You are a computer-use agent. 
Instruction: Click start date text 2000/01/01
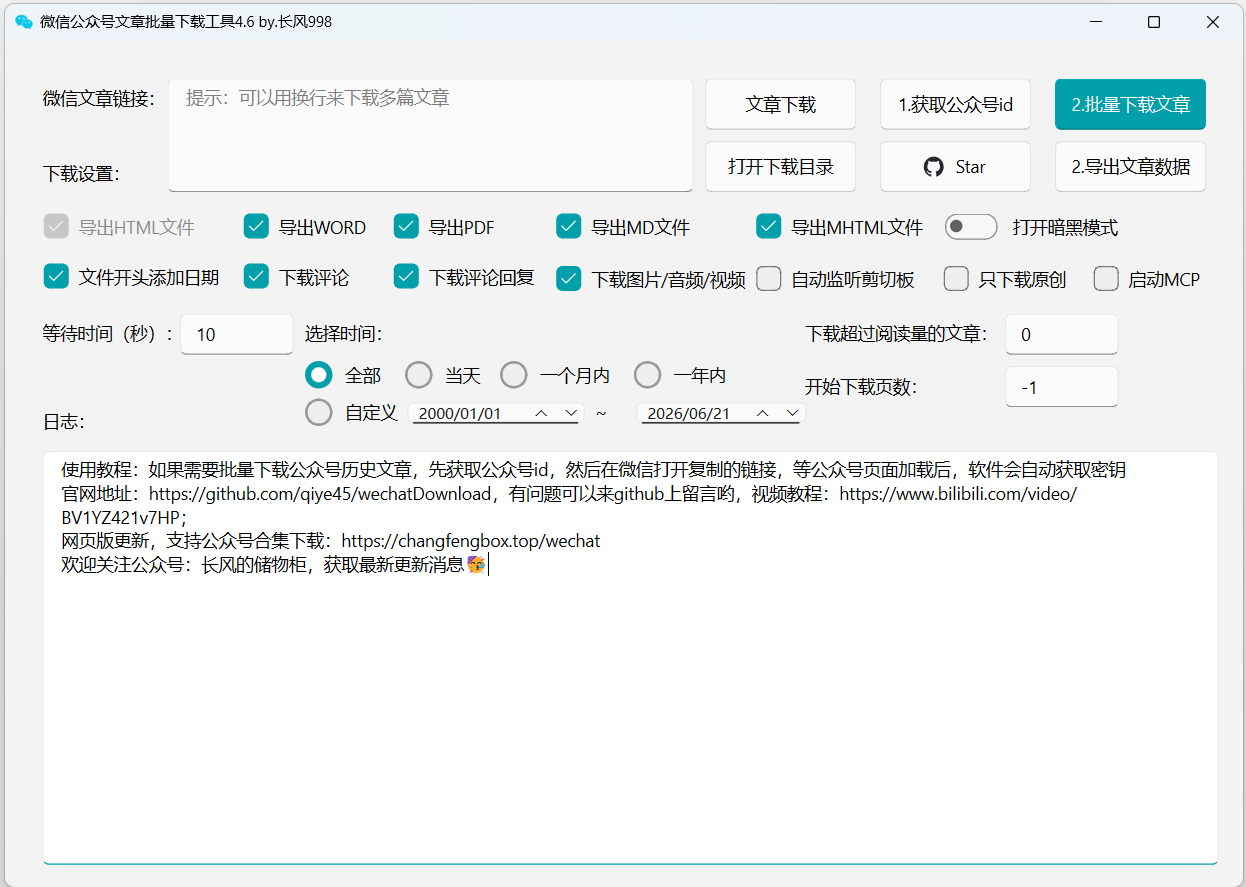click(x=460, y=413)
